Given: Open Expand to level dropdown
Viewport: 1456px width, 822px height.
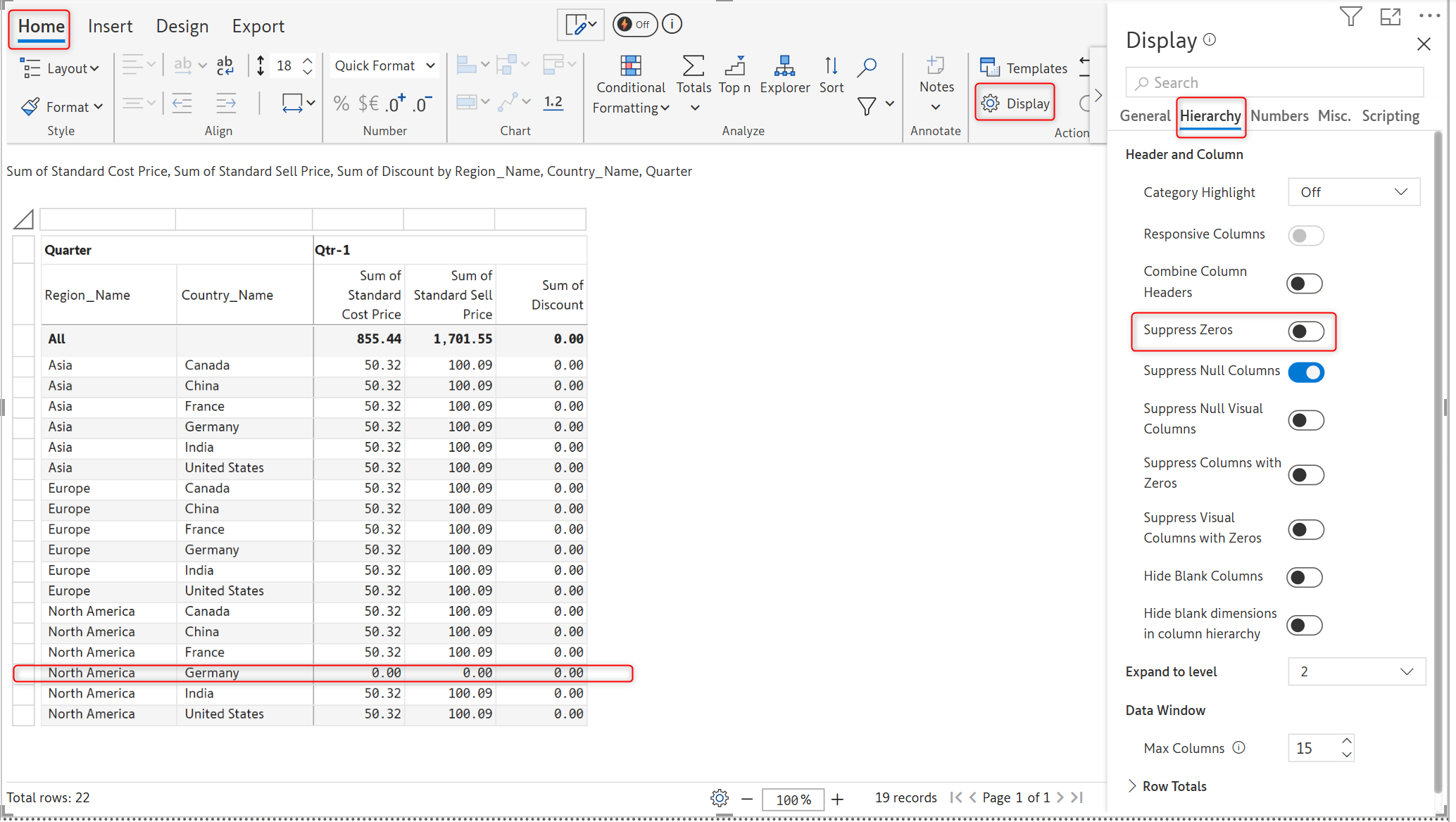Looking at the screenshot, I should pyautogui.click(x=1356, y=671).
